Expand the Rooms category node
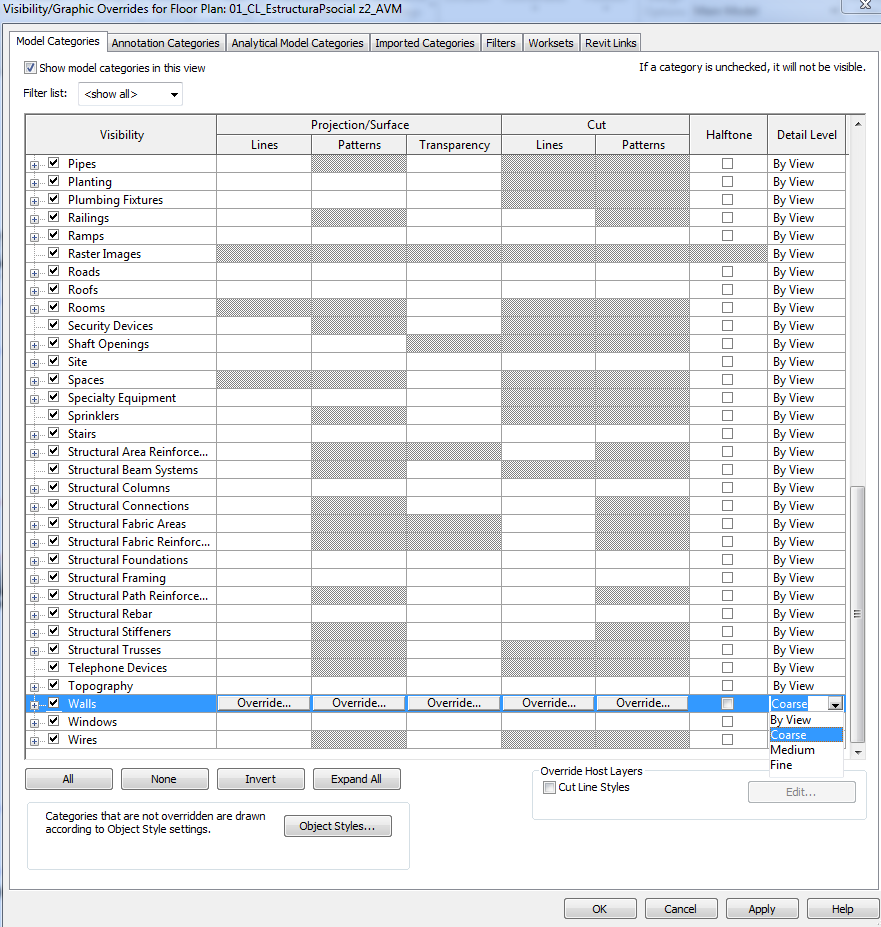The height and width of the screenshot is (927, 881). 34,309
